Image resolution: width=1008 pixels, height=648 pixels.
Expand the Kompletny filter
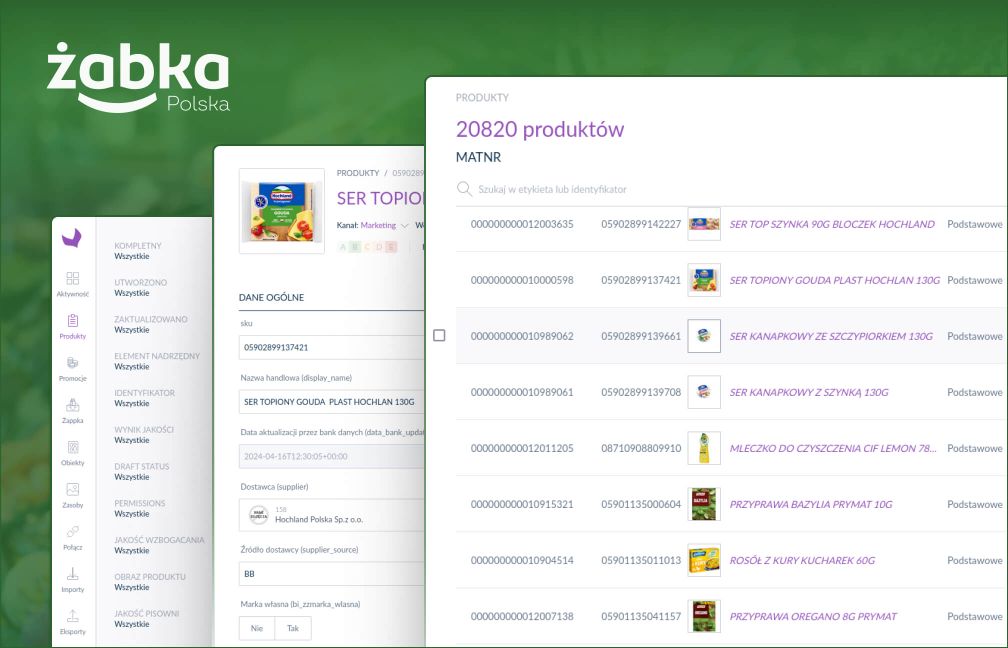(152, 251)
